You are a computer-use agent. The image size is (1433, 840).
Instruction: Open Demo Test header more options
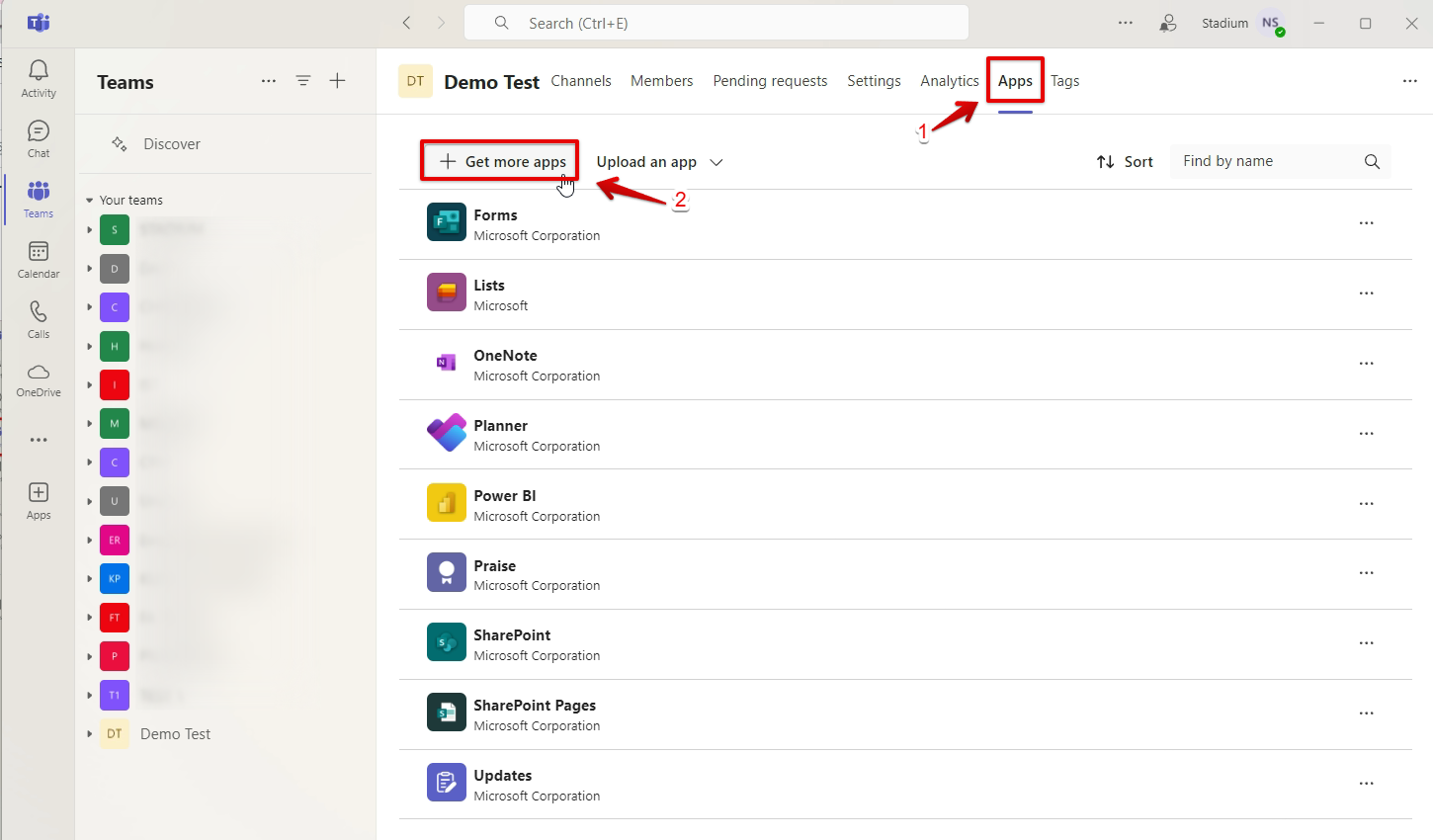pyautogui.click(x=1409, y=81)
